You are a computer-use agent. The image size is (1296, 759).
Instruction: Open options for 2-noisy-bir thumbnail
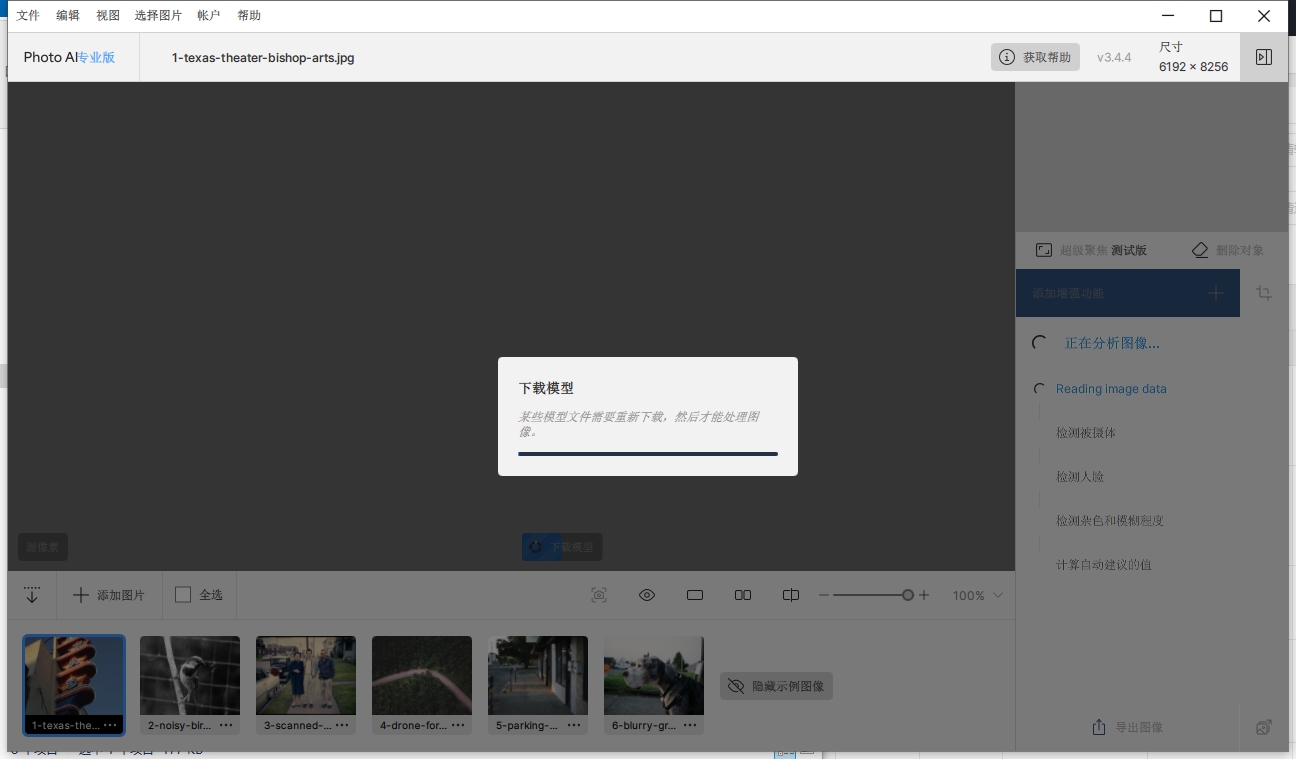(226, 725)
